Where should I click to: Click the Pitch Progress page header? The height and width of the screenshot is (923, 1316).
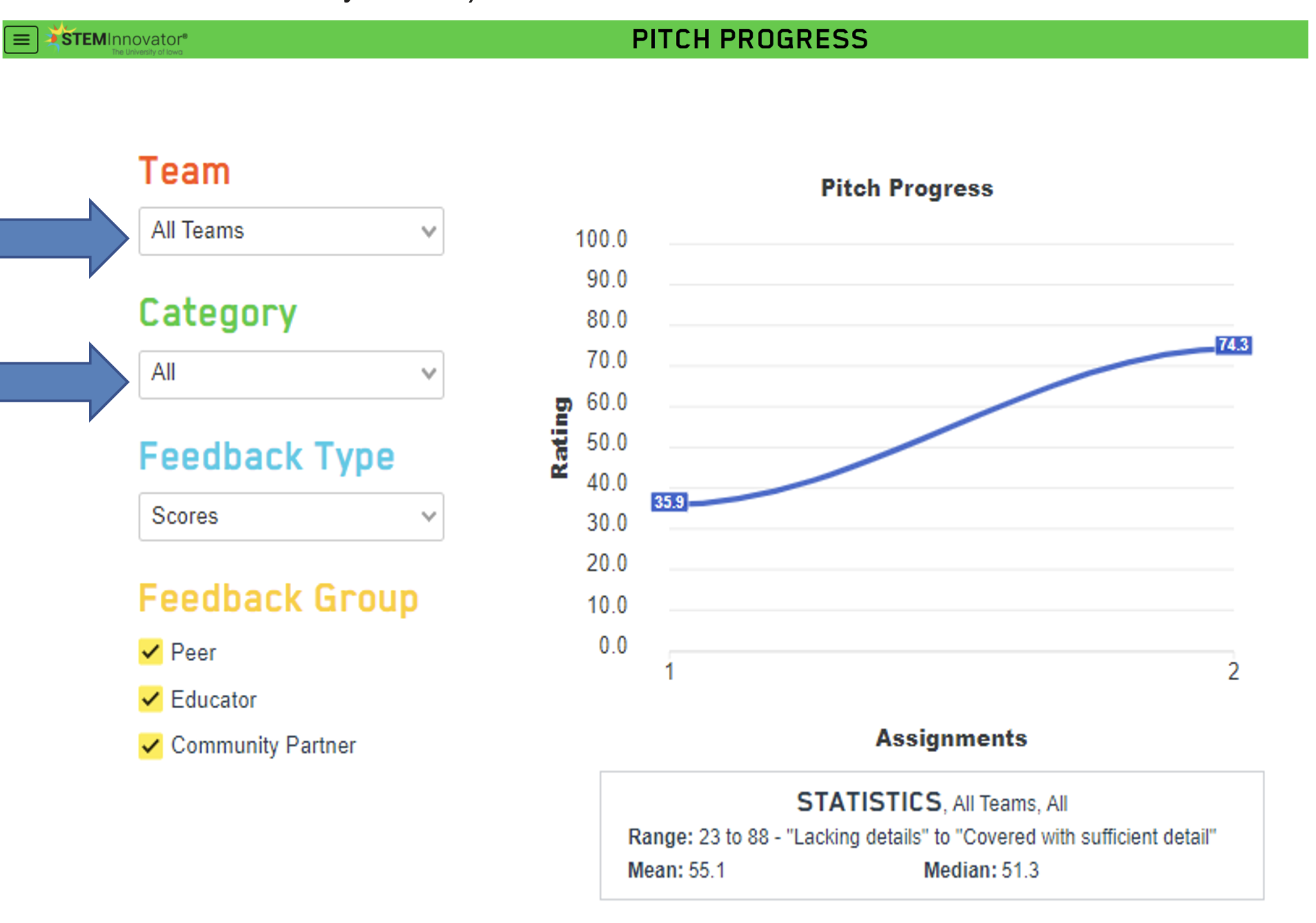coord(750,39)
